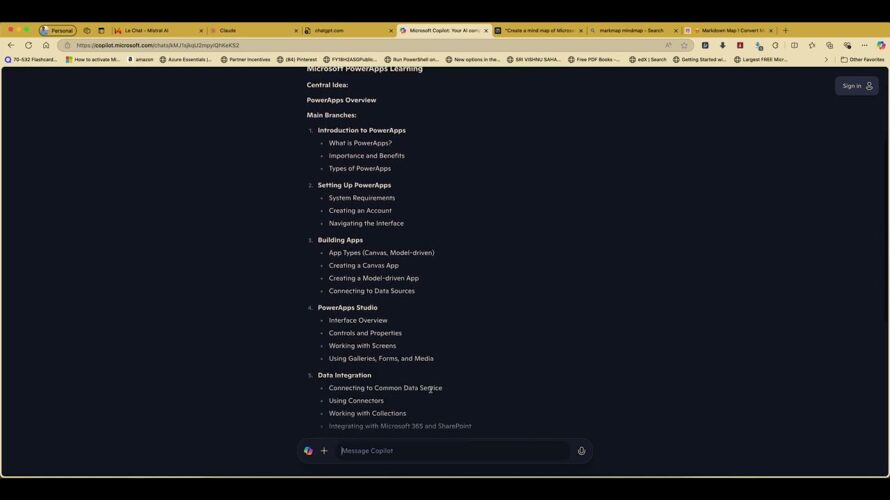Expand the favorites bar overflow chevron
Screen dimensions: 890x500
[826, 60]
